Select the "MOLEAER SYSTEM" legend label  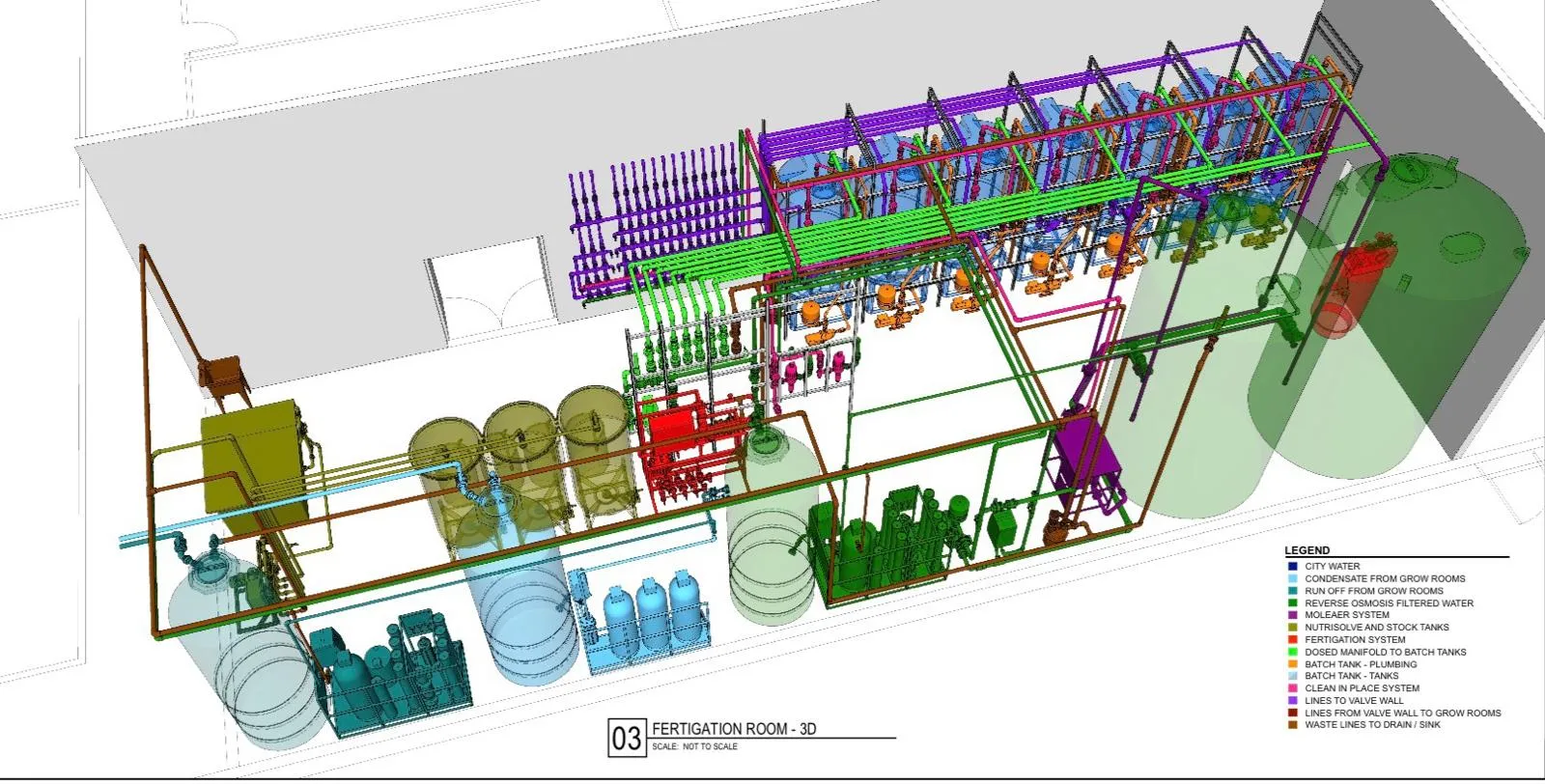pyautogui.click(x=1347, y=615)
